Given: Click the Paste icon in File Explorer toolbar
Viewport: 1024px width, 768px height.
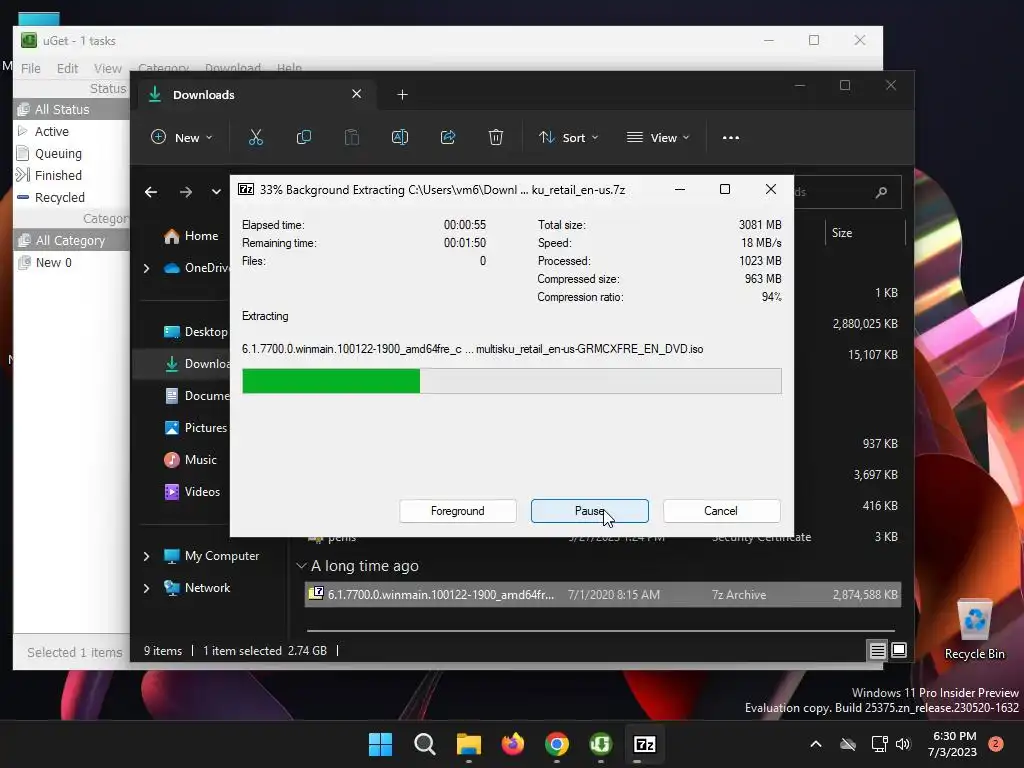Looking at the screenshot, I should (352, 137).
